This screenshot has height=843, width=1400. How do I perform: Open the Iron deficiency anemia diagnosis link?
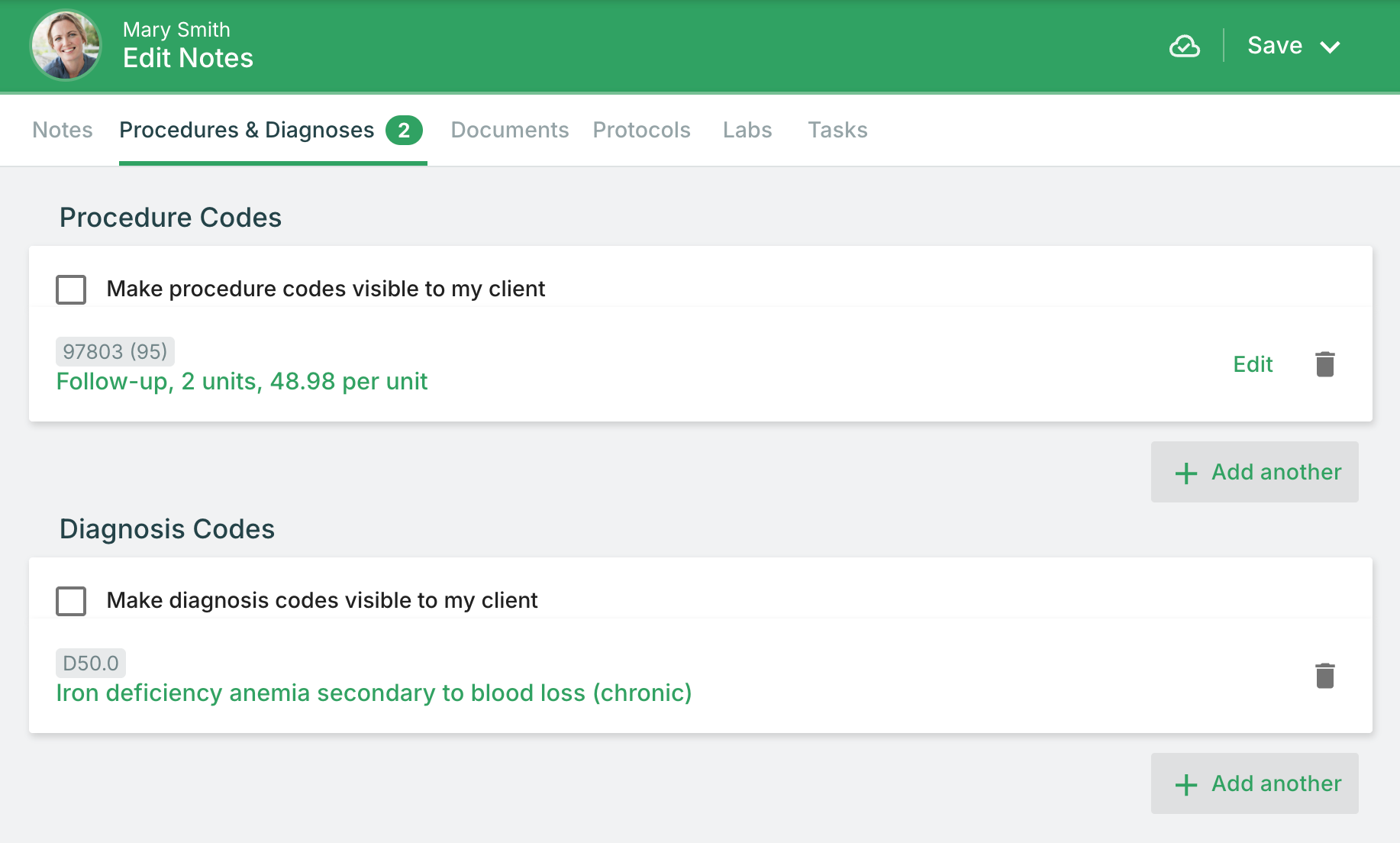click(374, 693)
